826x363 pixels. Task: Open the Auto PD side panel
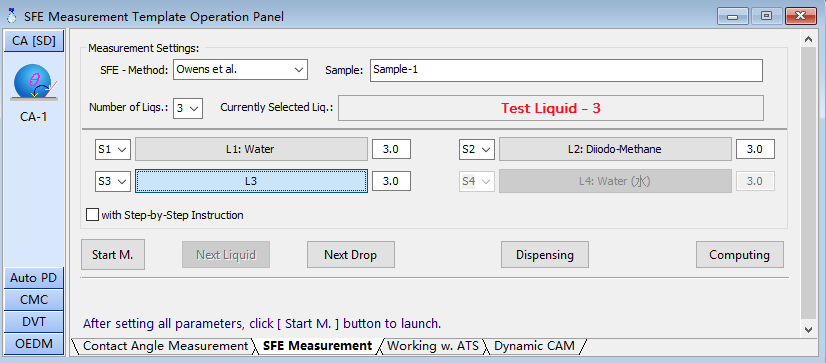[34, 278]
